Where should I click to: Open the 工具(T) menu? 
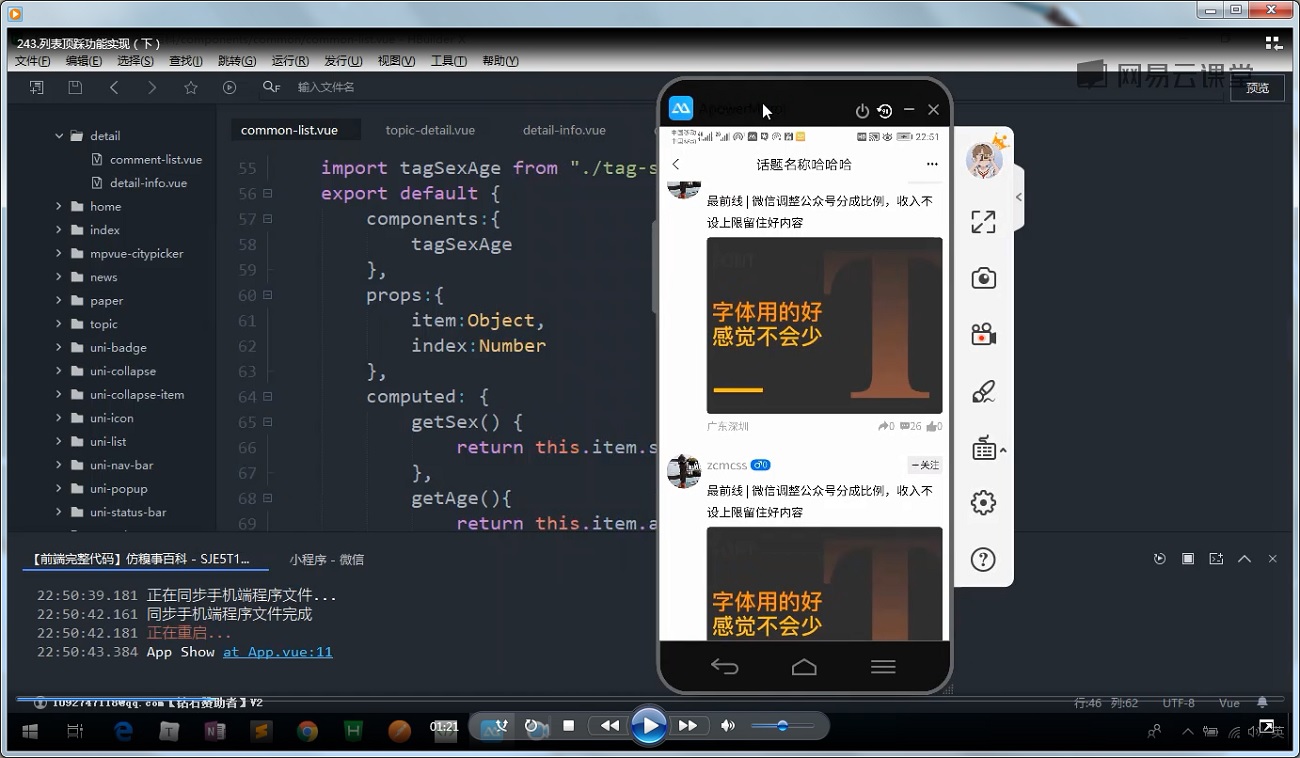(x=449, y=61)
